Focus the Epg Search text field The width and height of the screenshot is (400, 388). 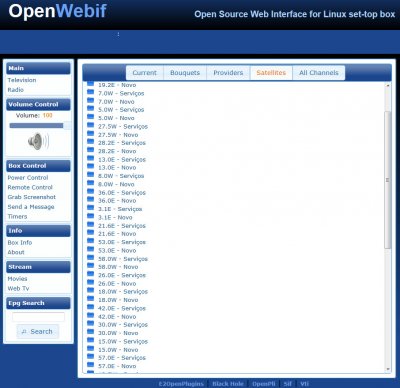38,317
